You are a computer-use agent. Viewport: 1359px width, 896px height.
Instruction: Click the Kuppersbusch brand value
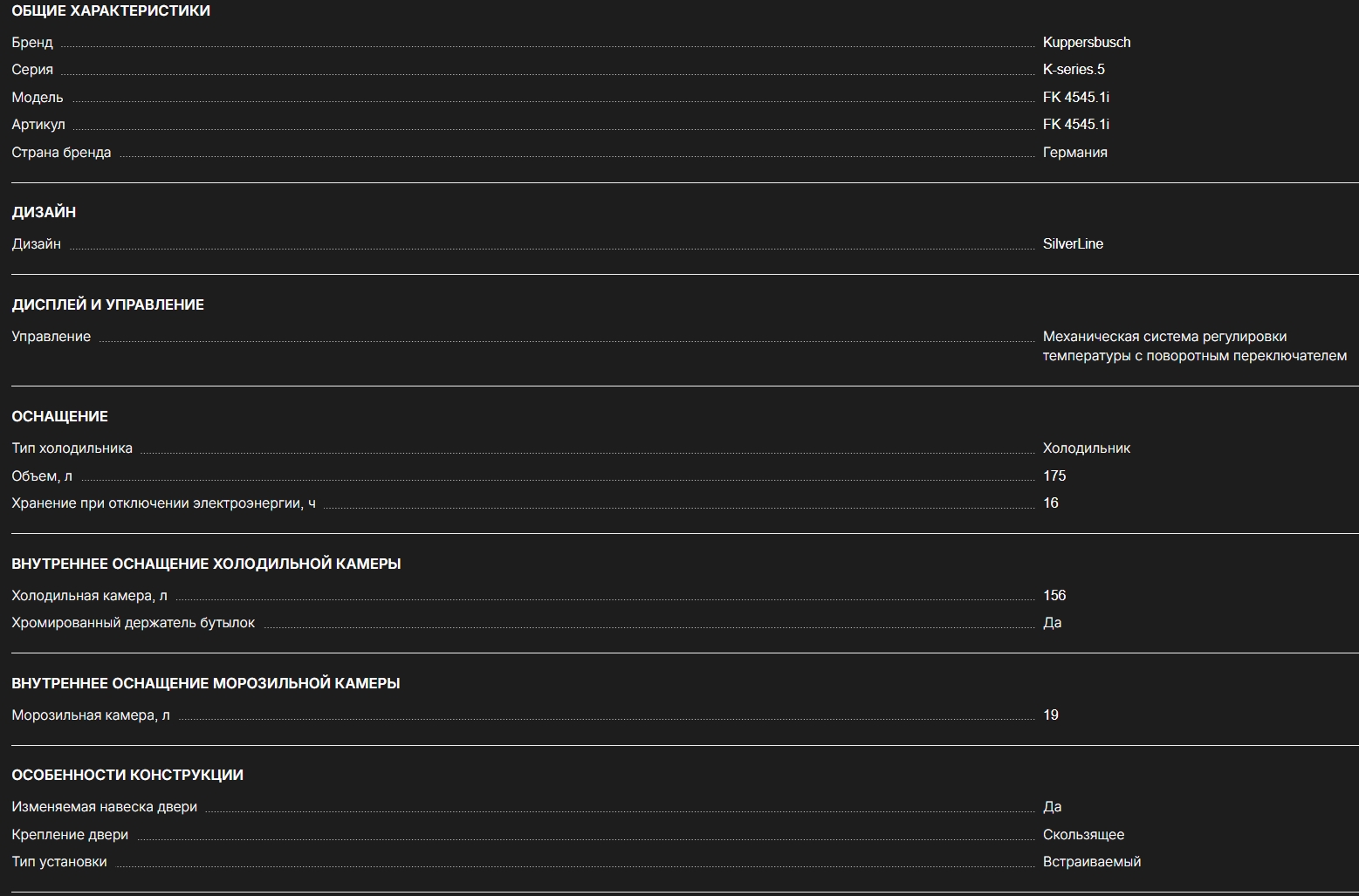tap(1086, 42)
